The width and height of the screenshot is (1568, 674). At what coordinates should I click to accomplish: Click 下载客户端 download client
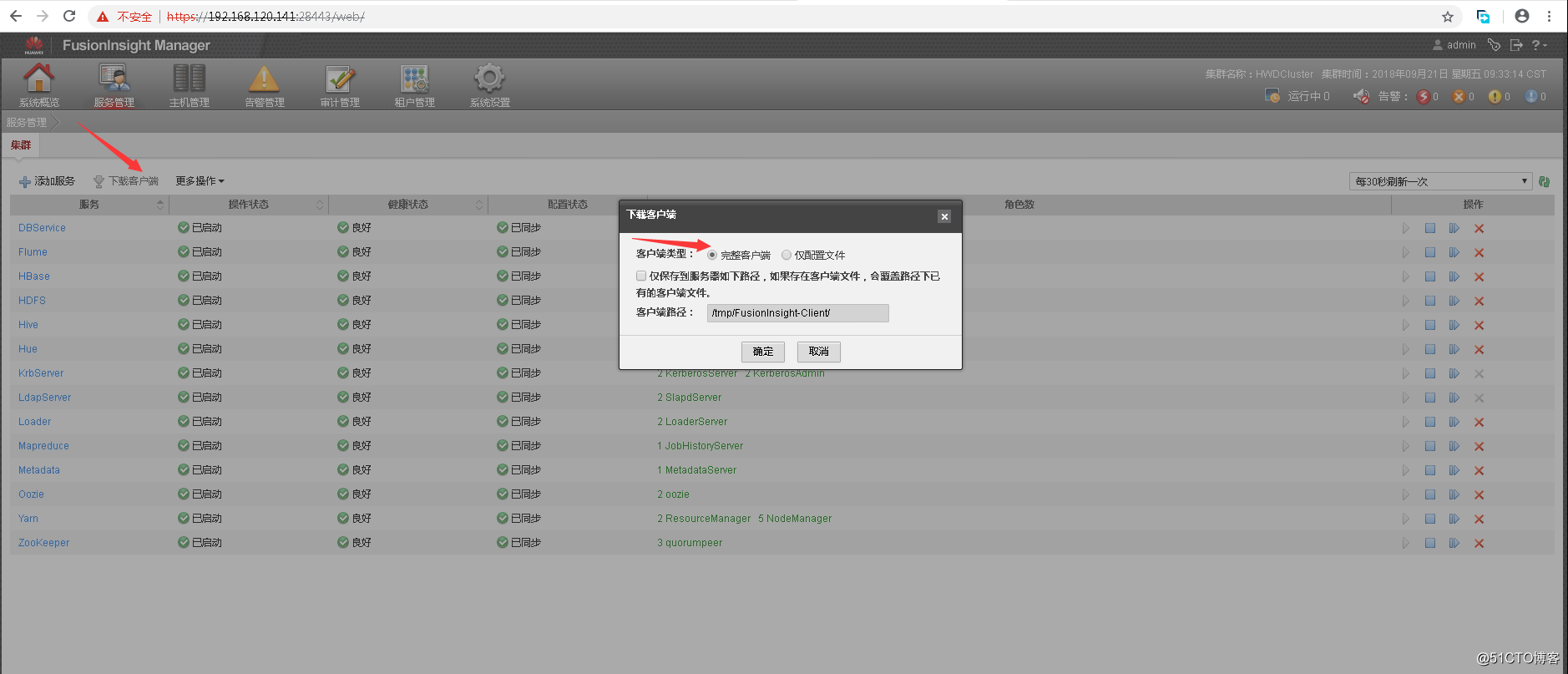coord(126,181)
